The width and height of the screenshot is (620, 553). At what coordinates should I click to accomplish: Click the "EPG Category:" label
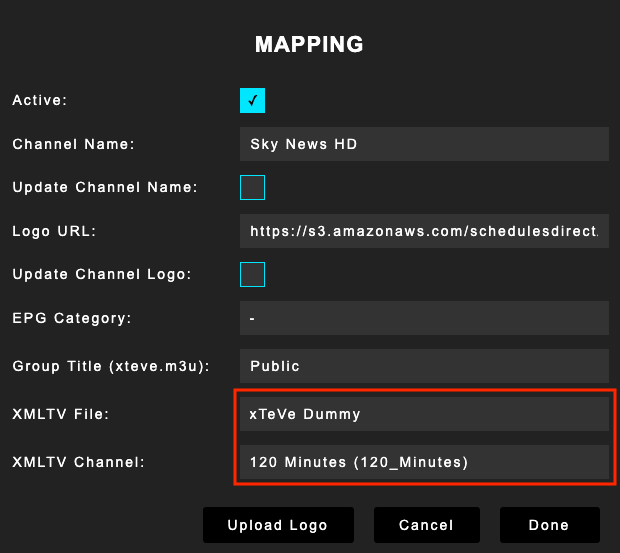(72, 318)
